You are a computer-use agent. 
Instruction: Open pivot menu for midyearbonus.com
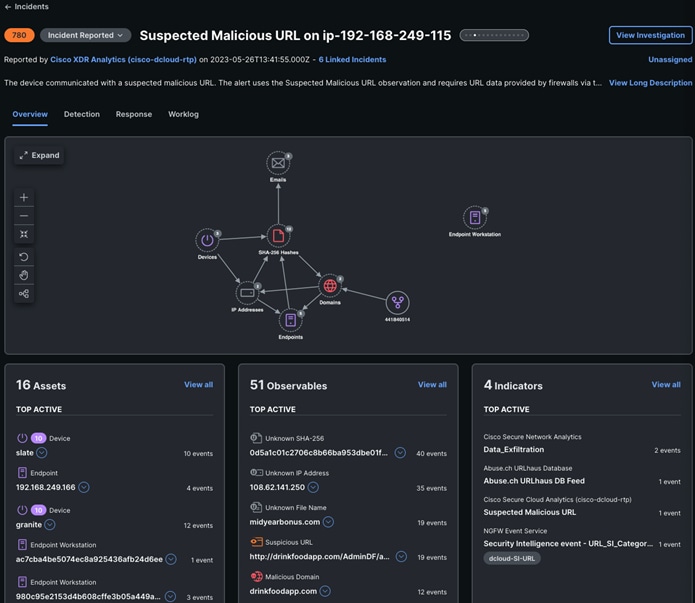(x=328, y=522)
